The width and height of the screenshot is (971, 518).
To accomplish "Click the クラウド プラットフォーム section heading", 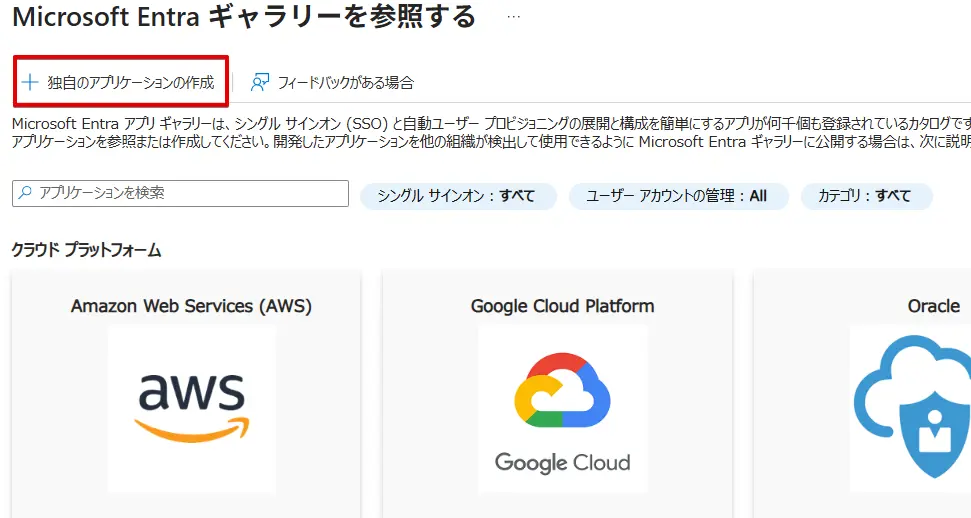I will click(86, 250).
